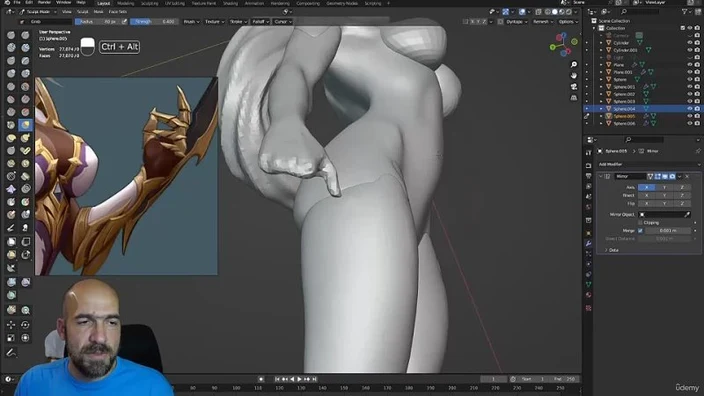Image resolution: width=704 pixels, height=396 pixels.
Task: Click the eyedropper in Mirror Object field
Action: (687, 215)
